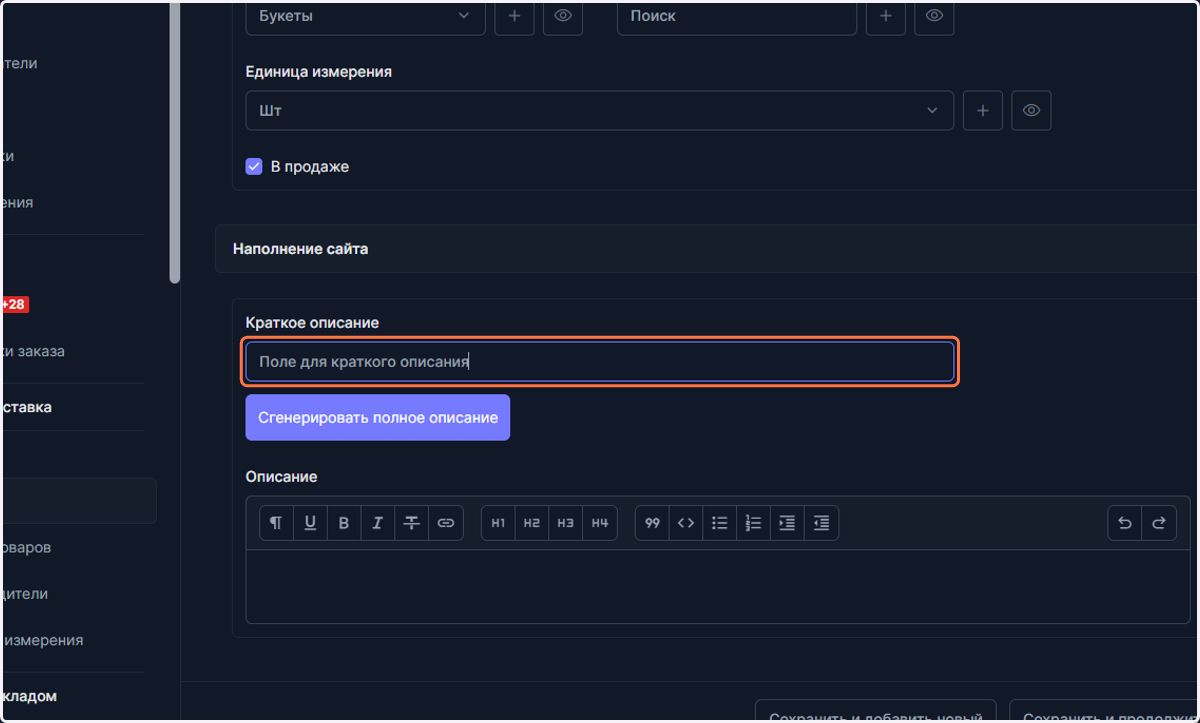
Task: View selected Букеты entry with eye icon
Action: [x=563, y=16]
